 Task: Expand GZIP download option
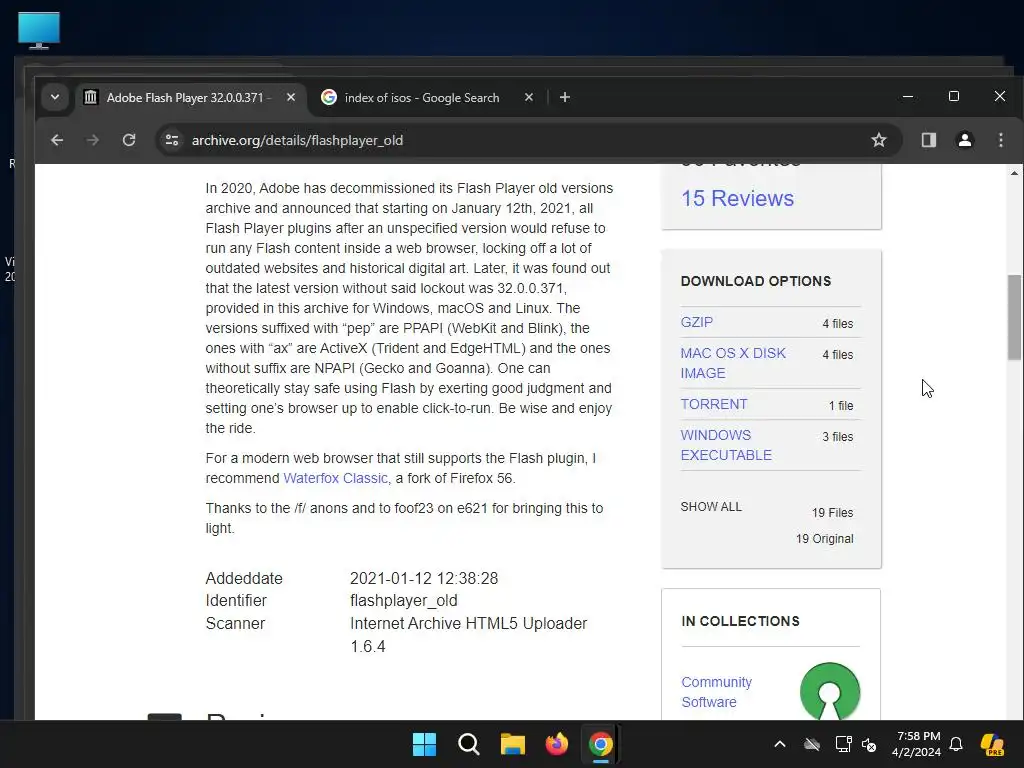[697, 323]
